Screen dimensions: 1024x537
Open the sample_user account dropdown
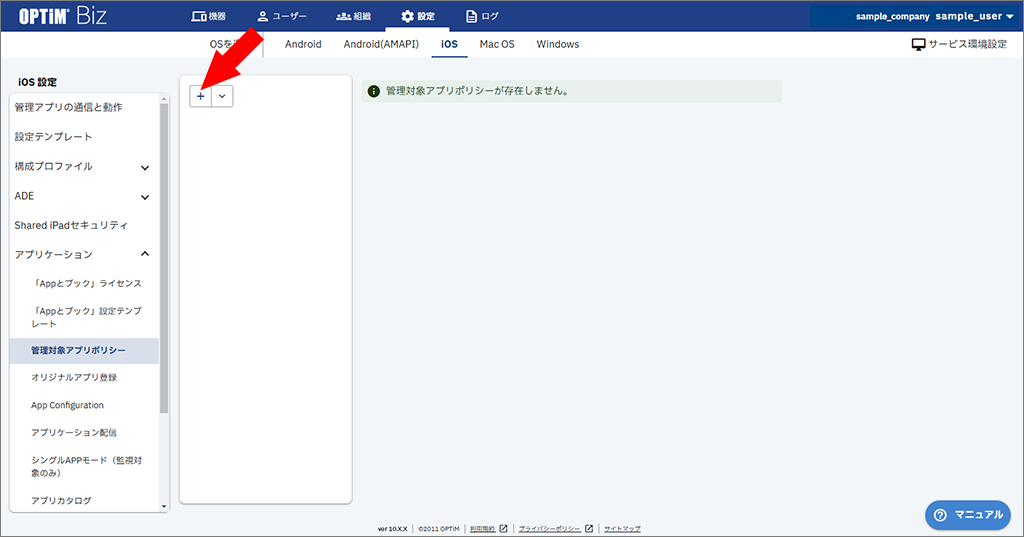click(x=974, y=16)
